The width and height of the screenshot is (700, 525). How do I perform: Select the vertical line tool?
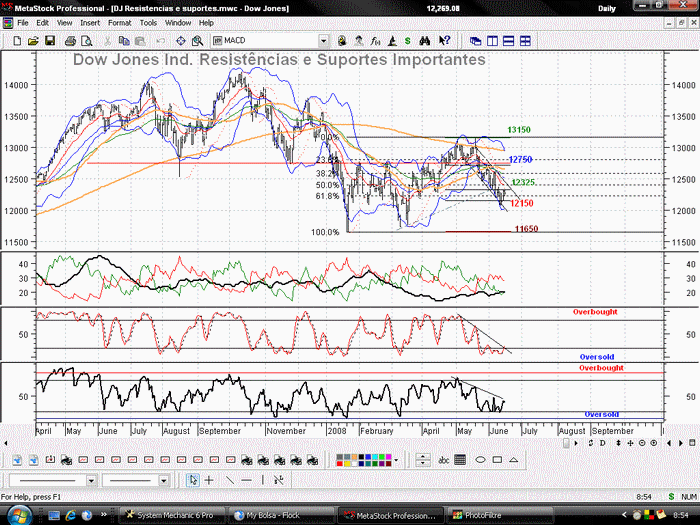point(262,480)
